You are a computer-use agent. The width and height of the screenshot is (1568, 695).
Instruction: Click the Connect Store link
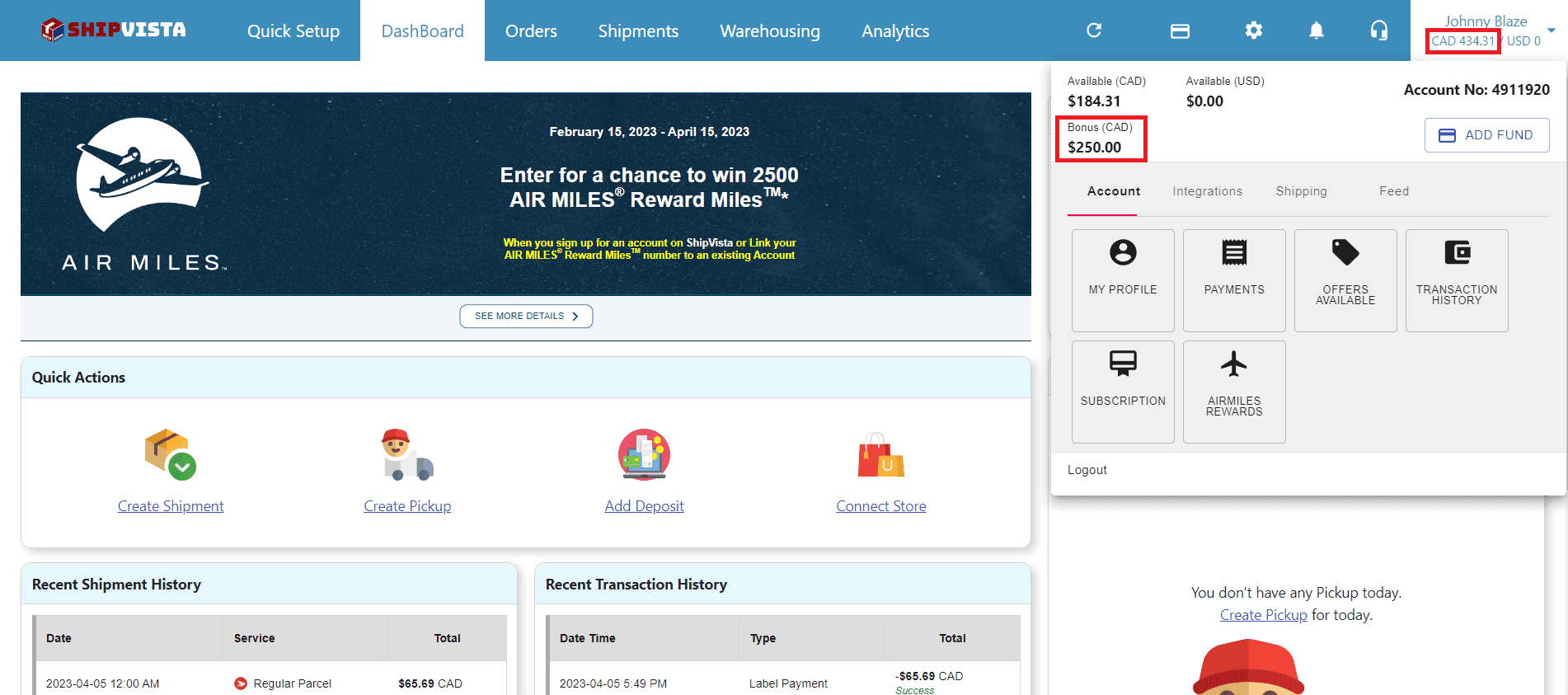pyautogui.click(x=880, y=506)
